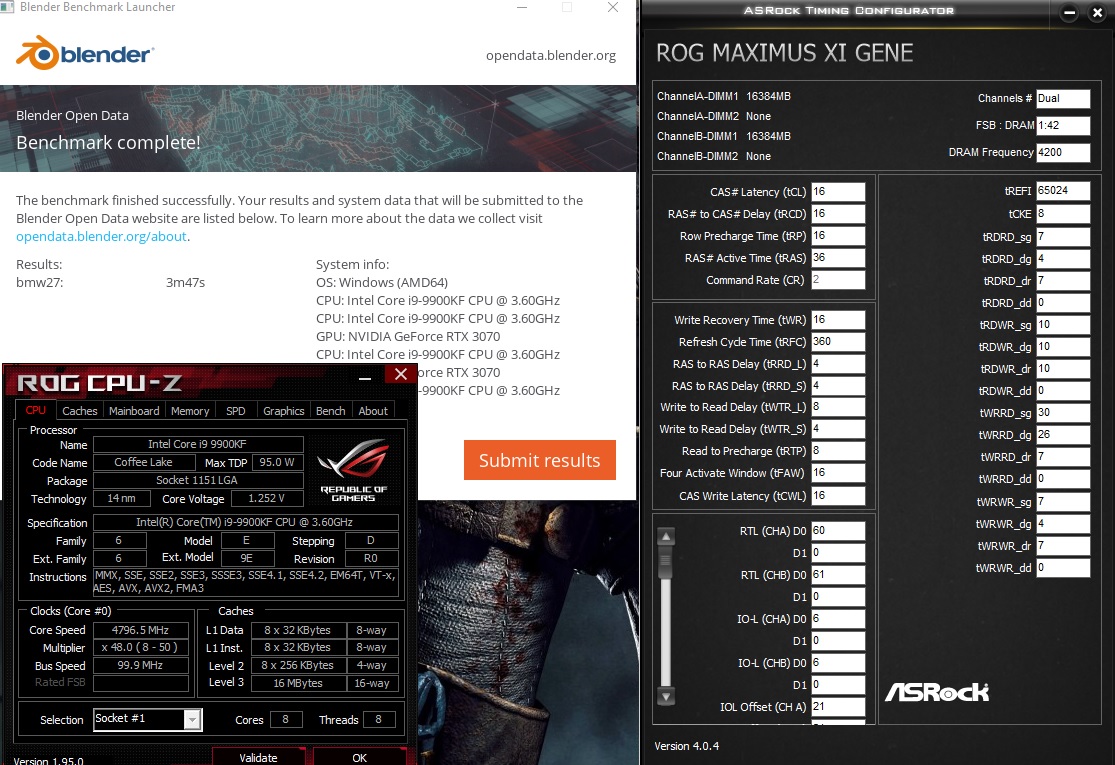Open the opendata.blender.org/about link

coord(101,236)
